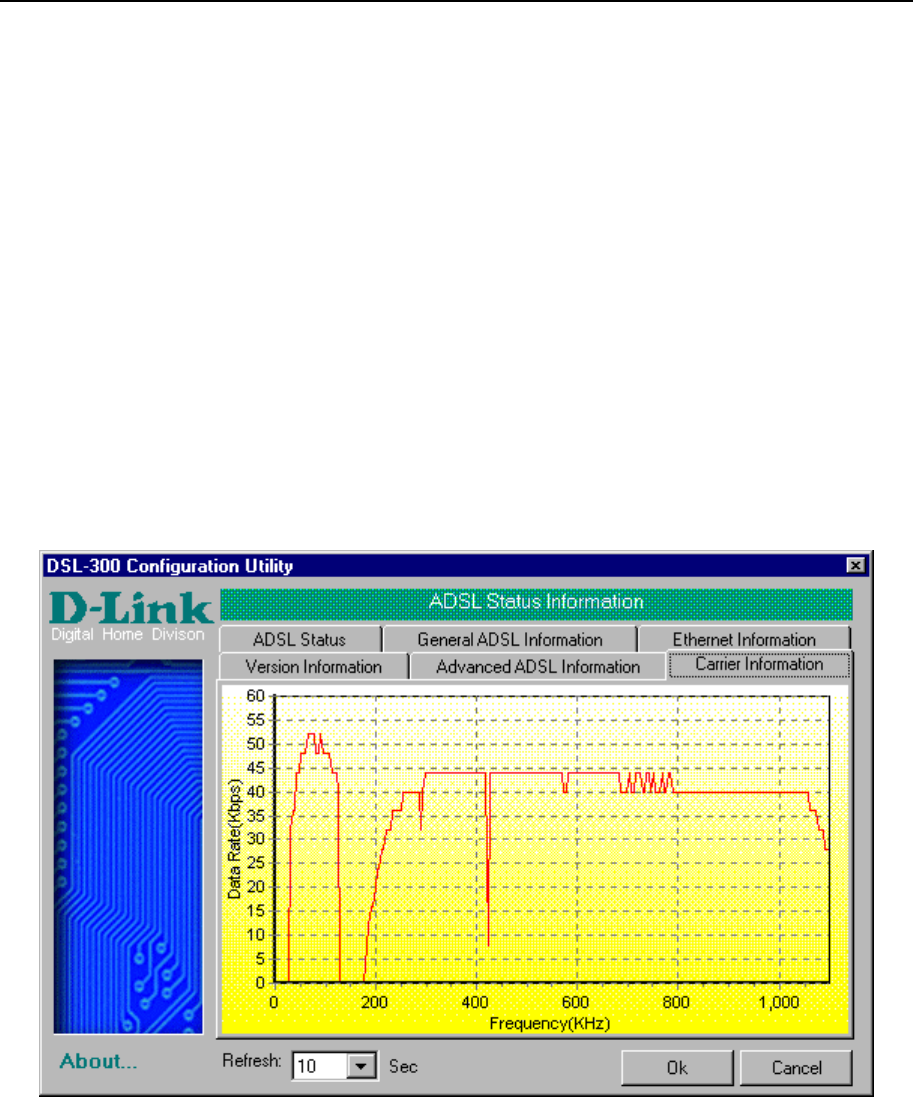
Task: Click the DSL-300 Configuration Utility title text
Action: [x=169, y=565]
